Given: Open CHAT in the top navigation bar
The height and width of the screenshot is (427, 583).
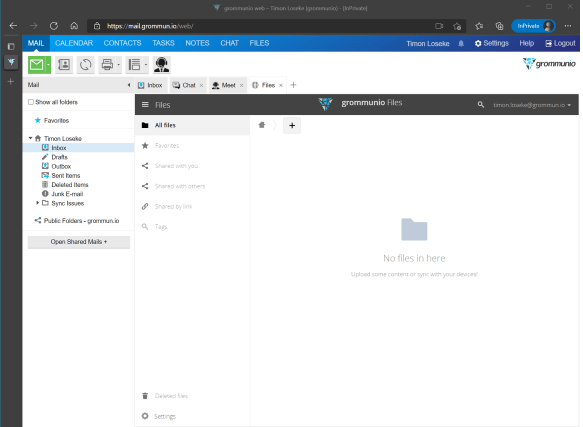Looking at the screenshot, I should (229, 43).
